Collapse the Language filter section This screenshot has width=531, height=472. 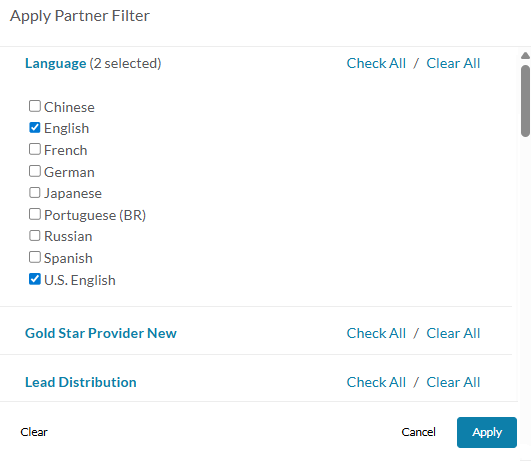point(56,63)
